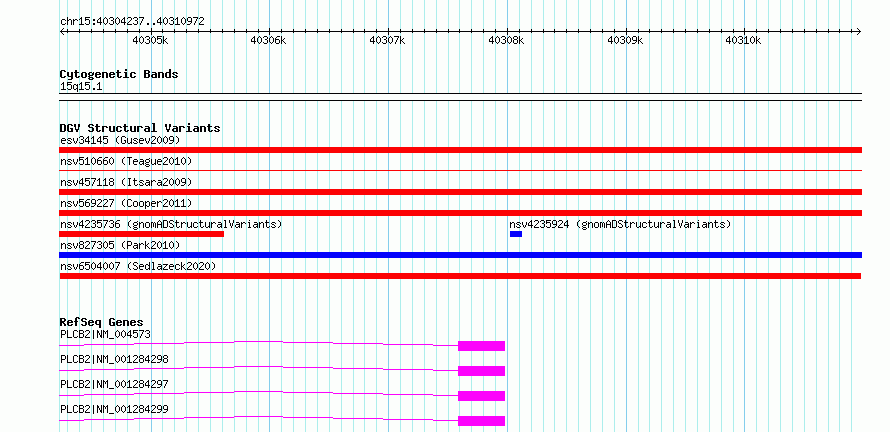Click the 15q15.1 cytogenetic band line
Screen dimensions: 890x432
[x=460, y=97]
